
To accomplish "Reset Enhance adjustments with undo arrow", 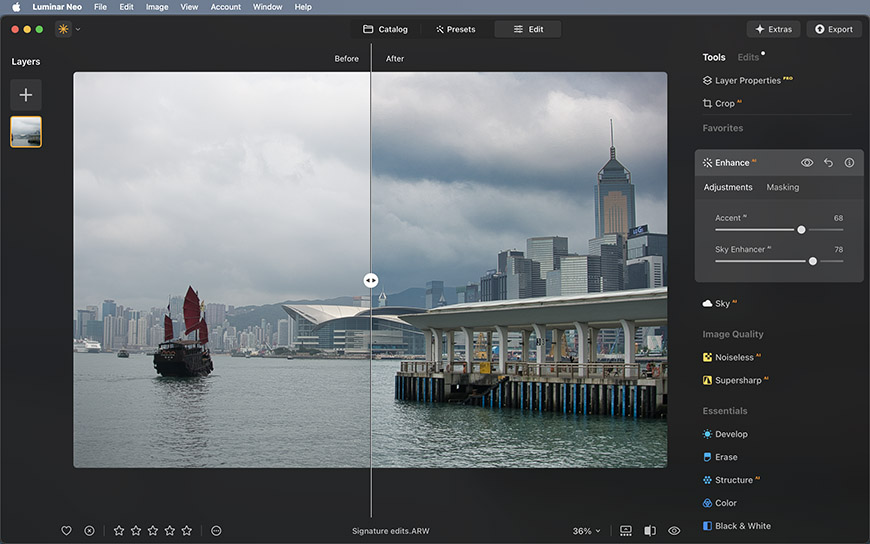I will pyautogui.click(x=828, y=163).
